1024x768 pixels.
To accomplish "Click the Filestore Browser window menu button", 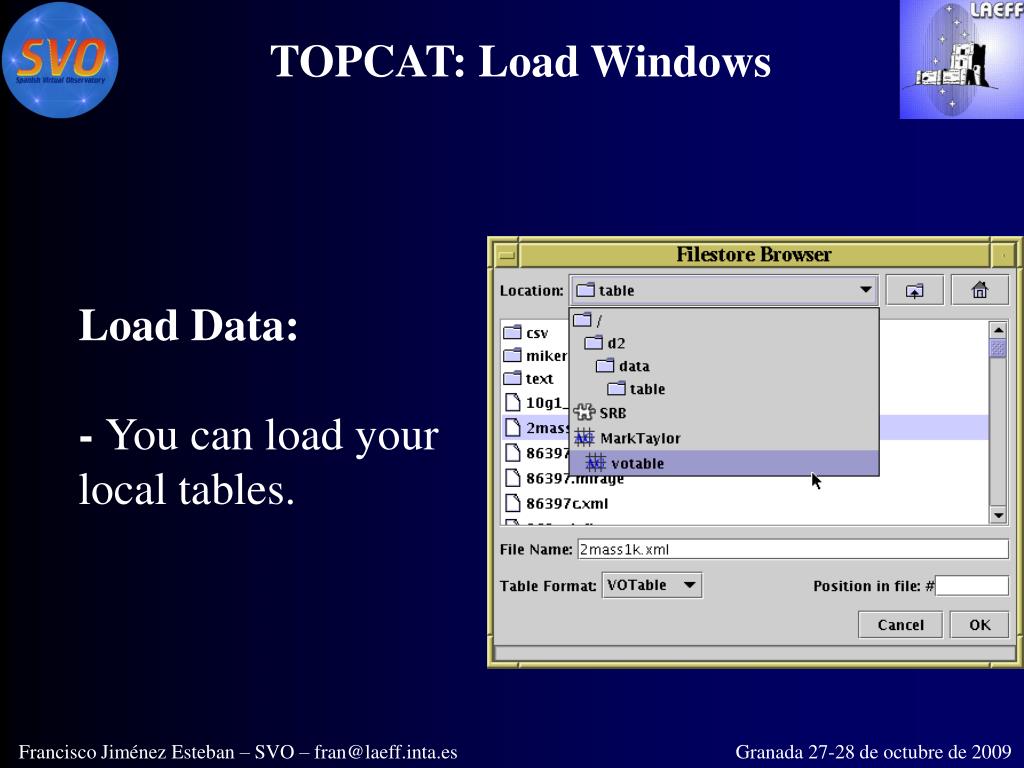I will [x=506, y=255].
